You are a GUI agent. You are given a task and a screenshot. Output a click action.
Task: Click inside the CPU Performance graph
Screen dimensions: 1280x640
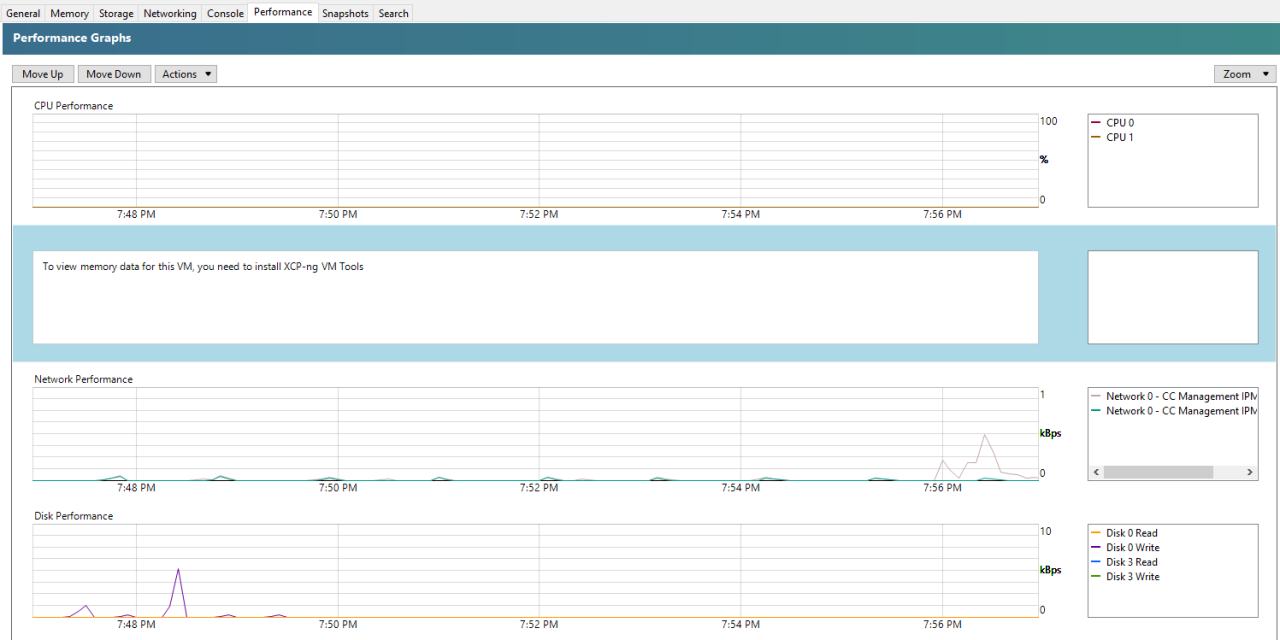535,160
